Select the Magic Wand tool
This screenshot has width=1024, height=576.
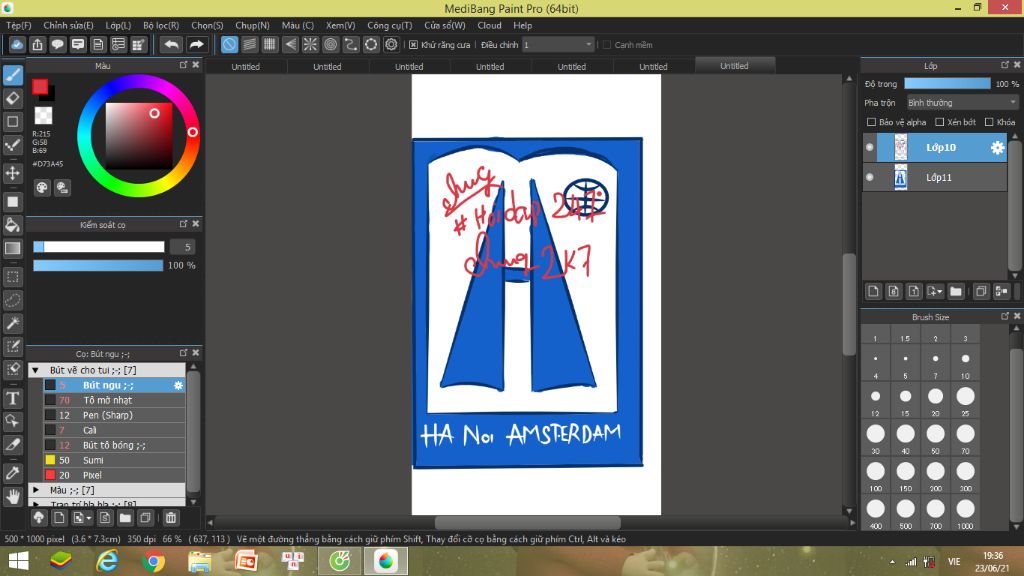[x=13, y=323]
